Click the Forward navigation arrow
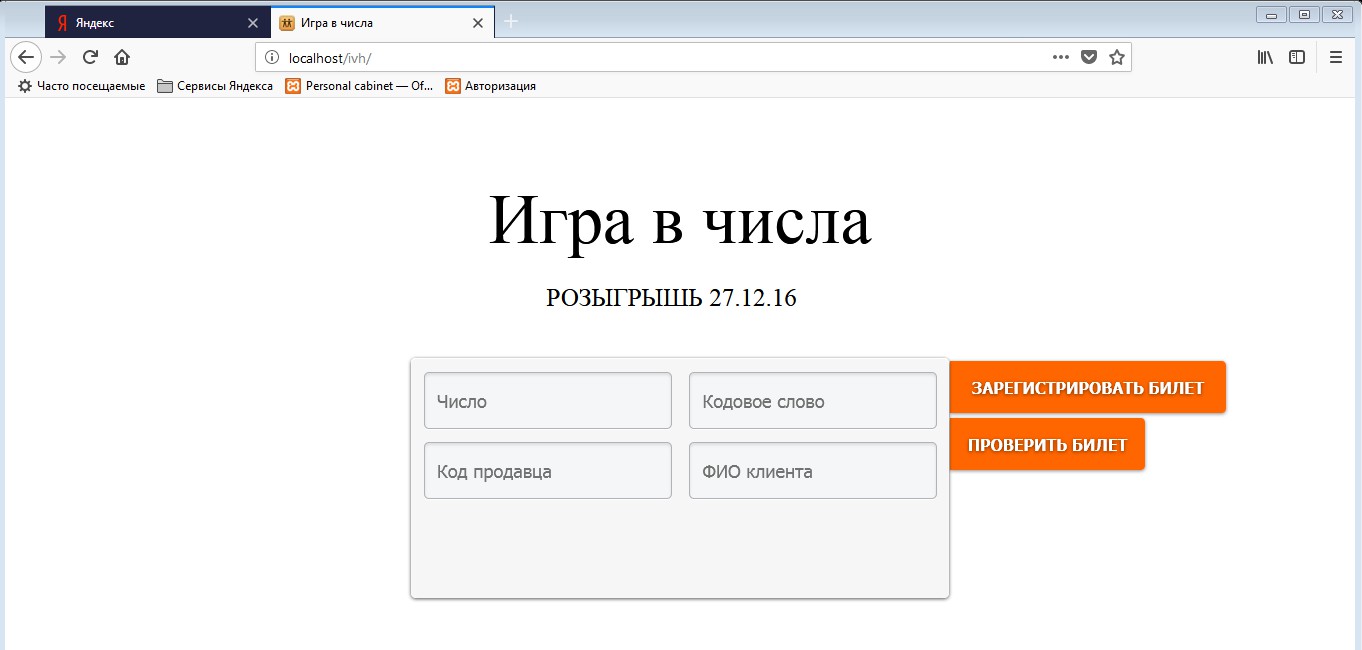This screenshot has width=1362, height=650. point(58,57)
